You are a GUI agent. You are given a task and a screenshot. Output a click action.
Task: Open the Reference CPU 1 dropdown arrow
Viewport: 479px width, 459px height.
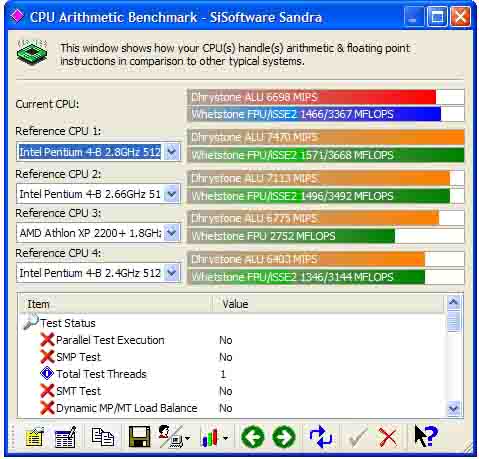pyautogui.click(x=171, y=152)
